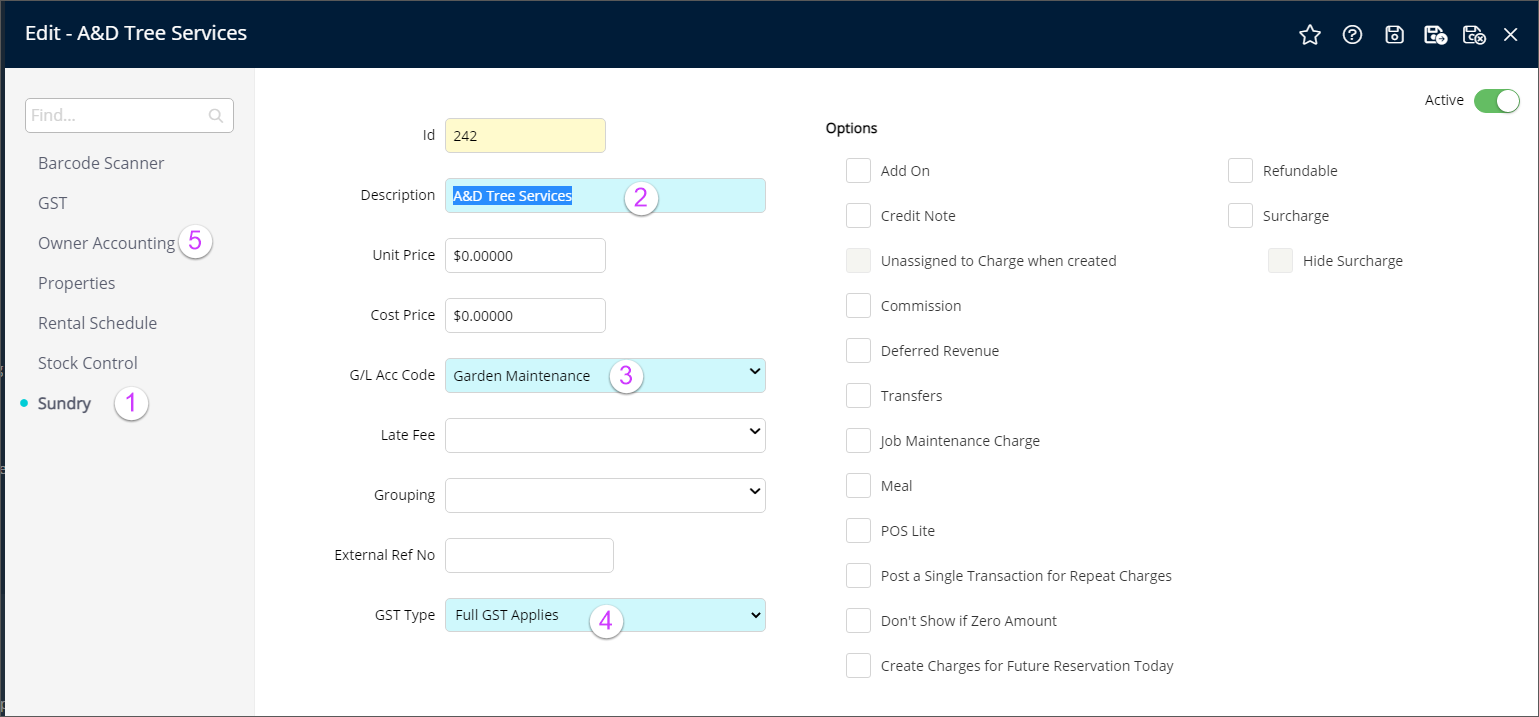Click the External Ref No field
The width and height of the screenshot is (1539, 717).
(x=528, y=555)
